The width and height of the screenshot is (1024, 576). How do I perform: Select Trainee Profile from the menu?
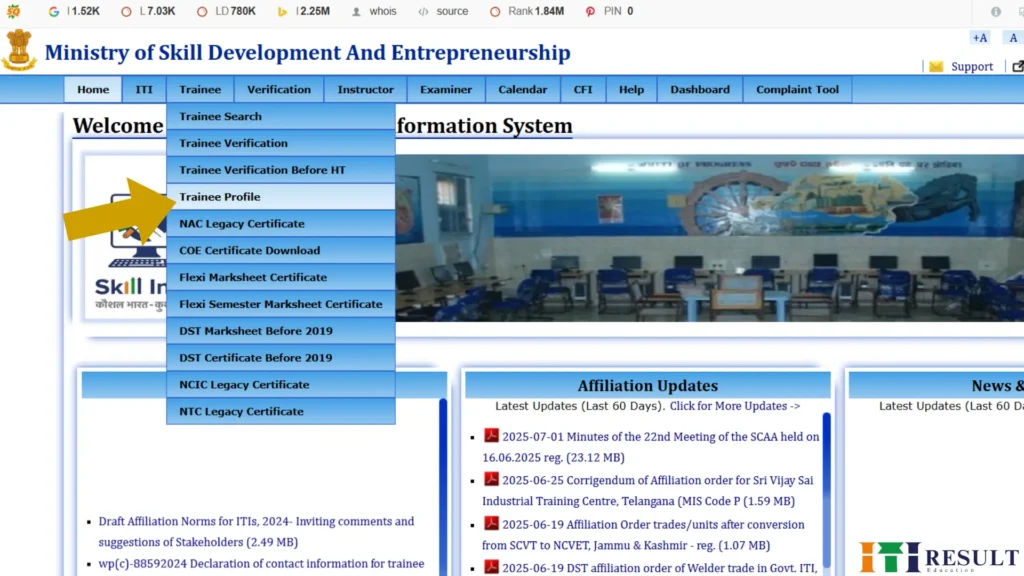click(x=220, y=196)
